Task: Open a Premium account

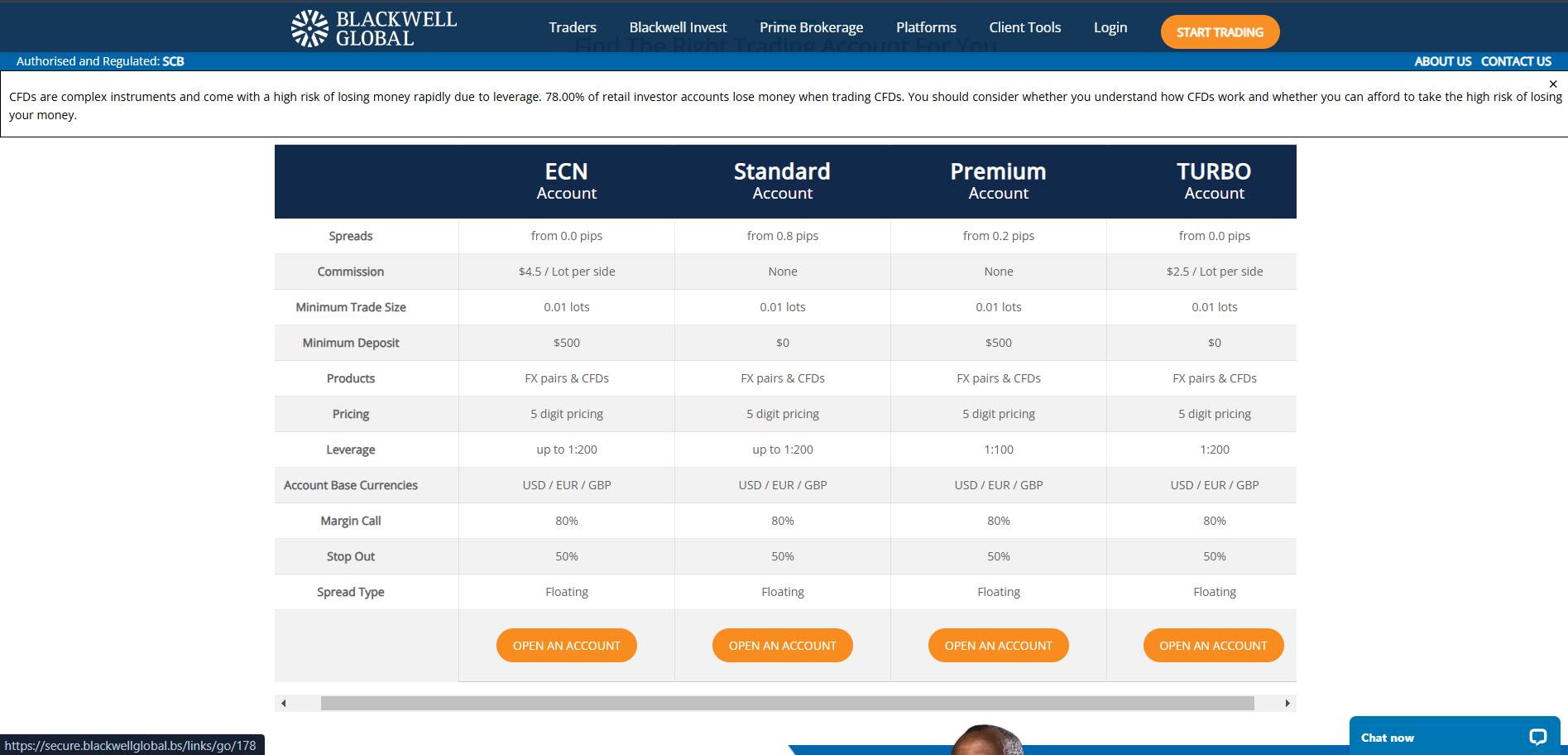Action: click(x=999, y=646)
